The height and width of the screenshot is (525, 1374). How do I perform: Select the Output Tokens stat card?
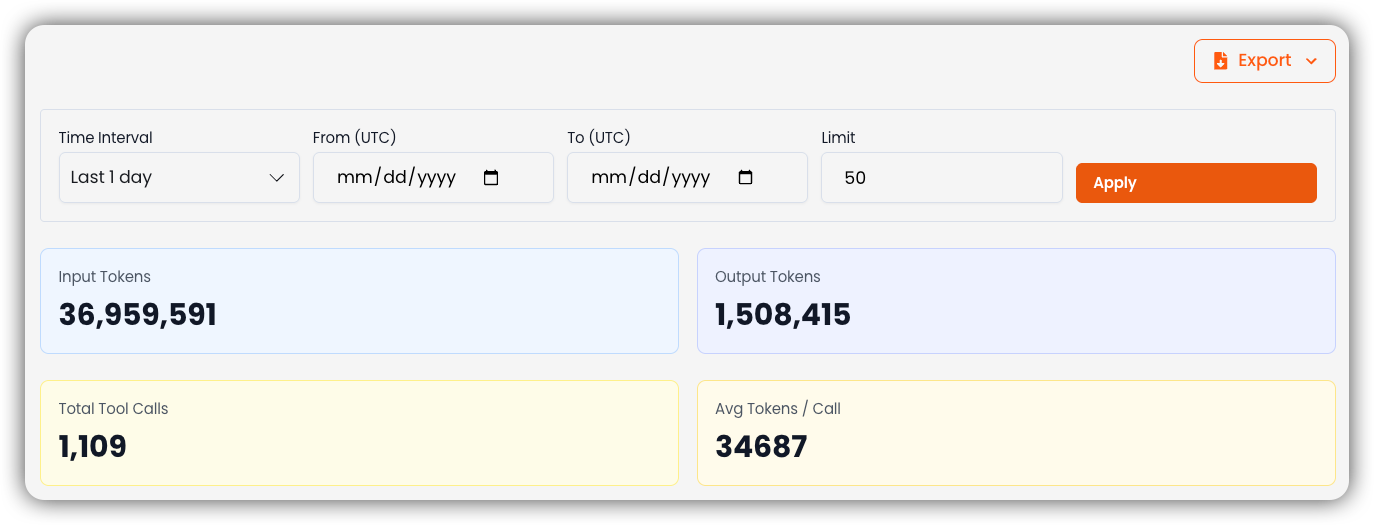click(1016, 301)
